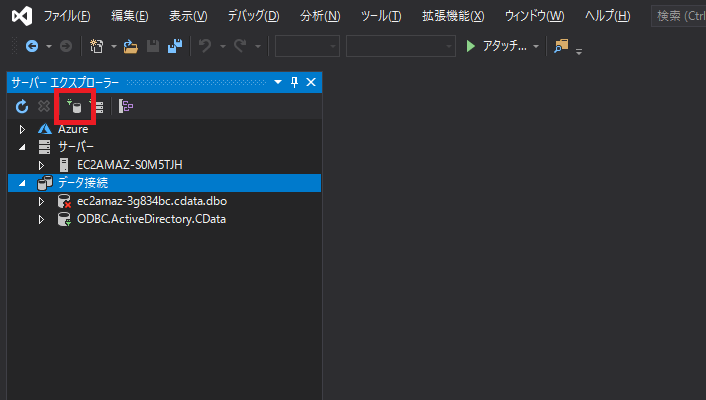Refresh the Server Explorer tree

(22, 106)
